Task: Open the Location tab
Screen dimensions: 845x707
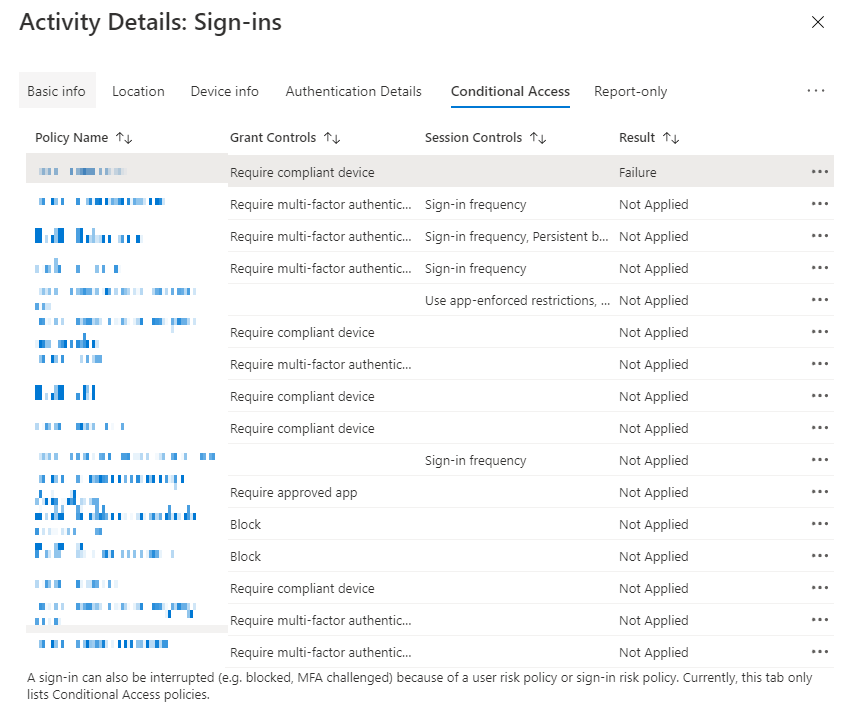Action: (138, 91)
